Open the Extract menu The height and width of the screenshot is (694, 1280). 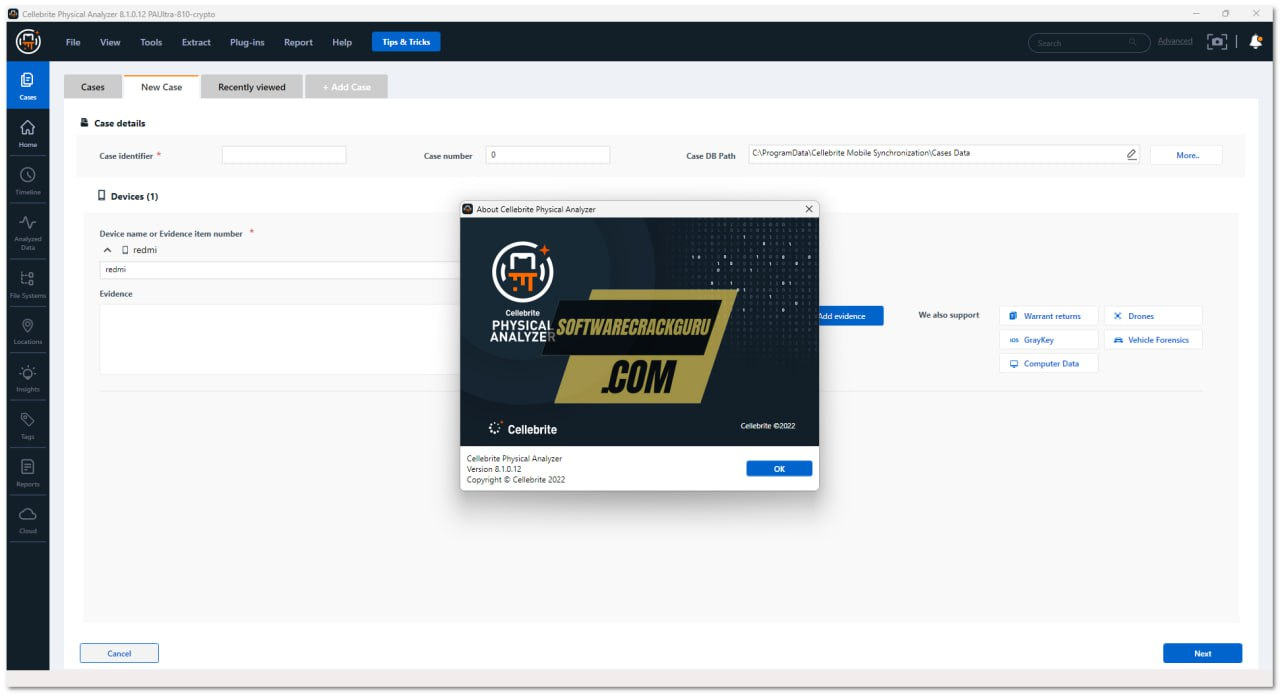[x=196, y=42]
